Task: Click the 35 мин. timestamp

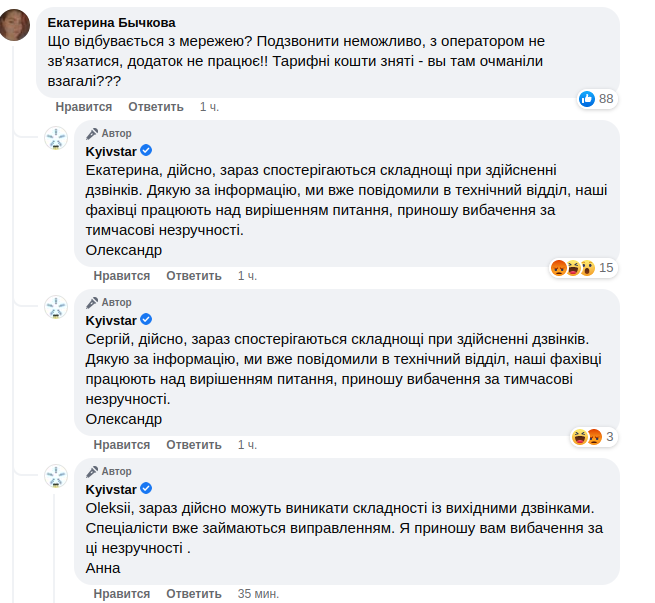Action: [258, 594]
